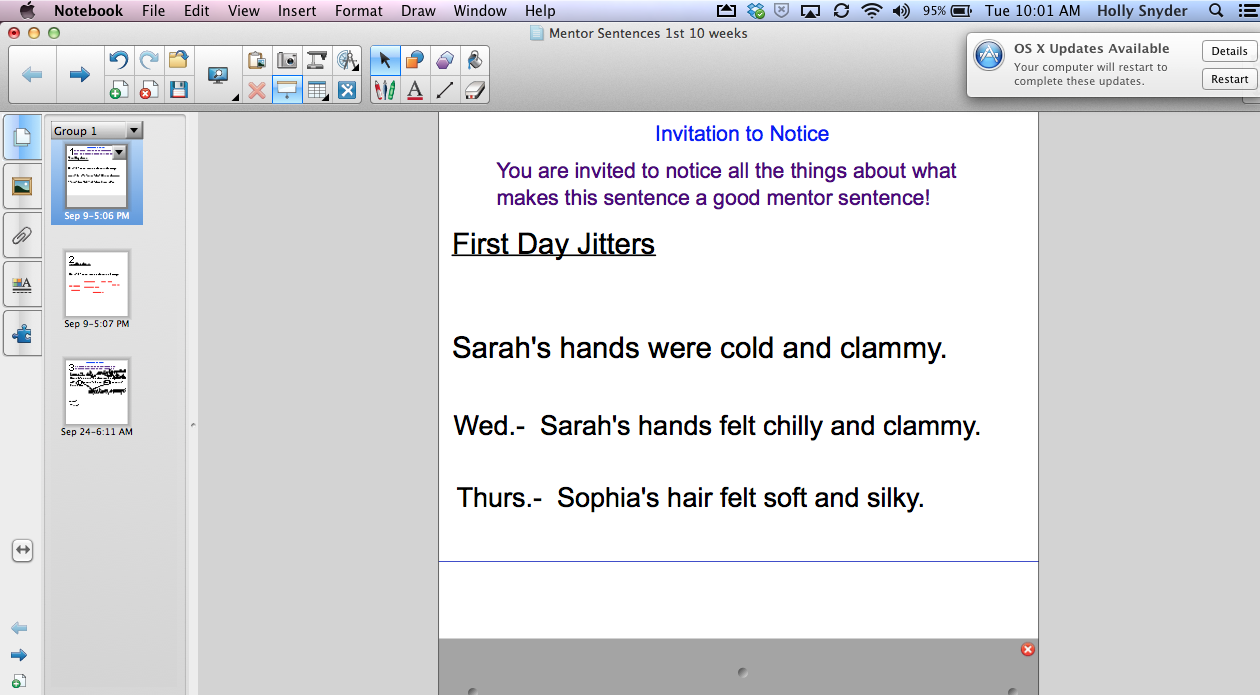The height and width of the screenshot is (695, 1260).
Task: Select the Text tool
Action: point(413,90)
